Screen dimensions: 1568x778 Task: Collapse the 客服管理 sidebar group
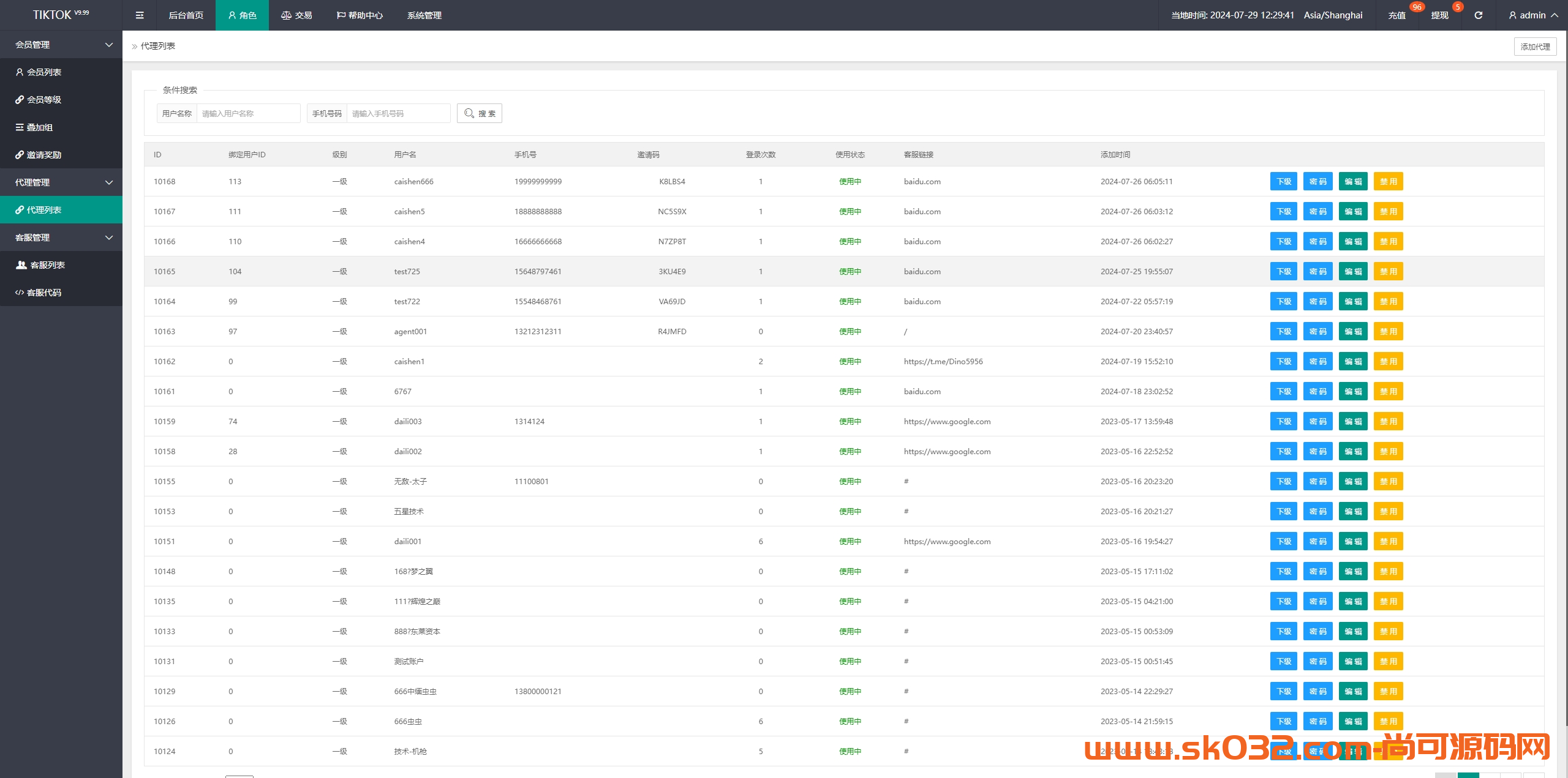point(61,238)
